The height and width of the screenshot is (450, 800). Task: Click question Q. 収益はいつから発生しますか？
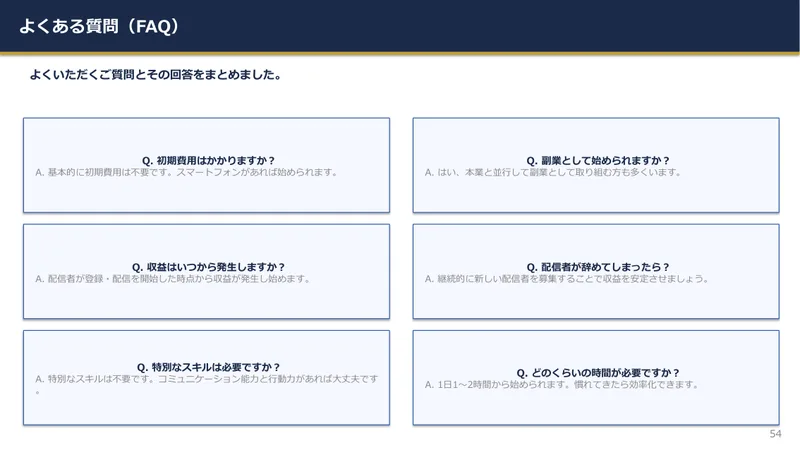click(208, 267)
